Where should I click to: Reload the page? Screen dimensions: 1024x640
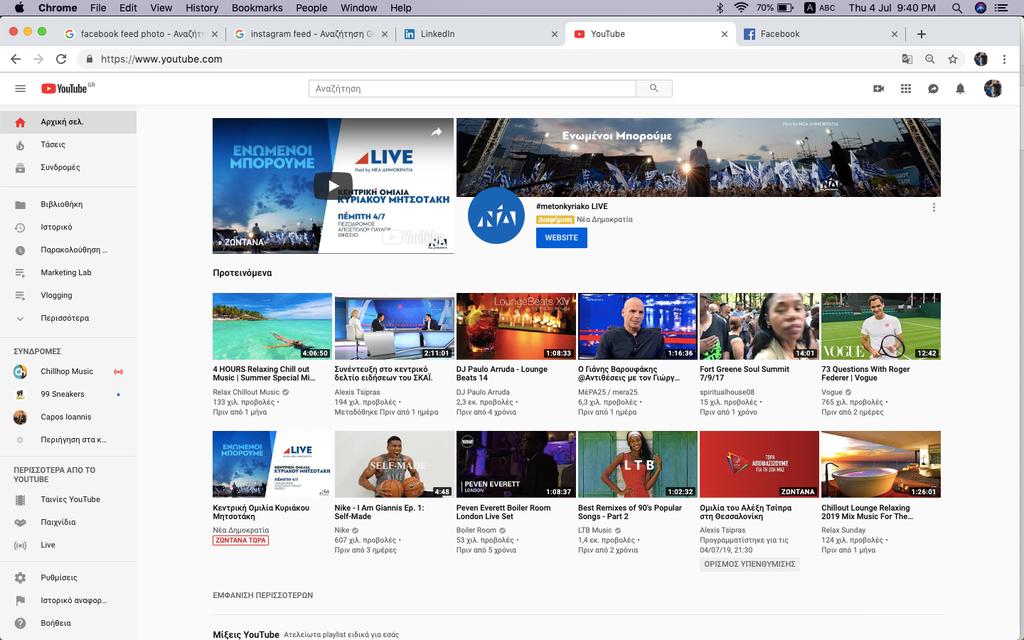(61, 59)
